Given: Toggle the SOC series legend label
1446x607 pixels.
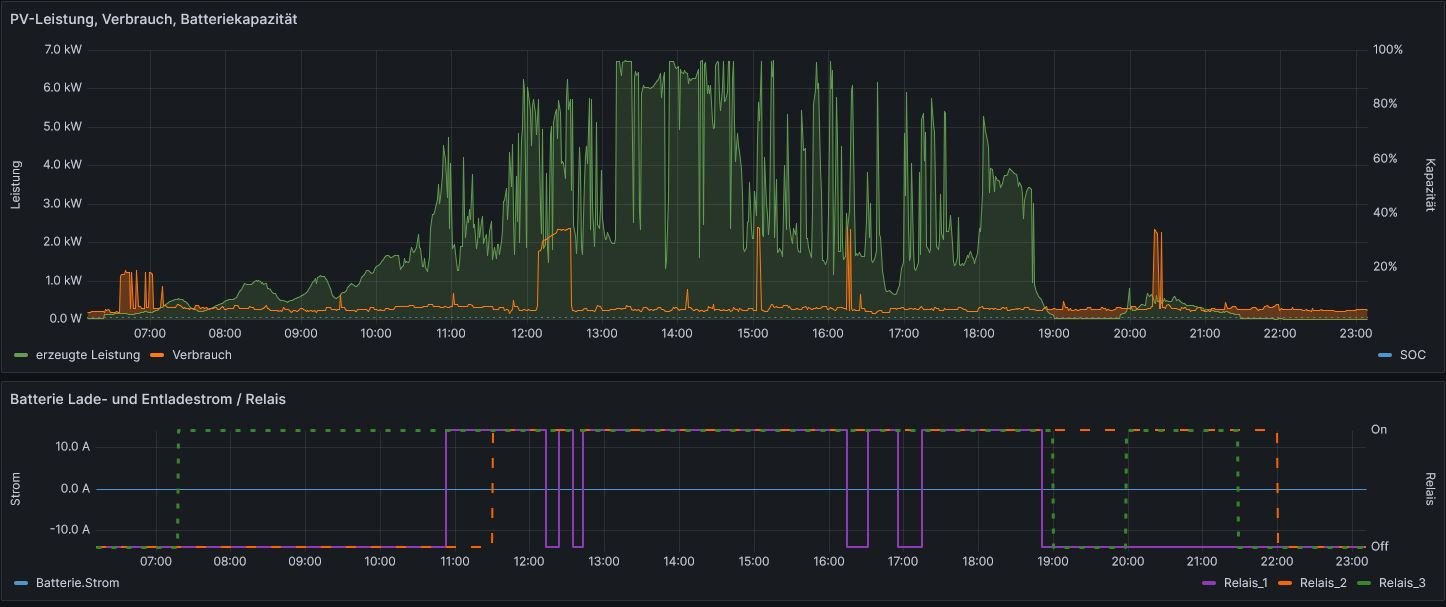Looking at the screenshot, I should click(x=1413, y=355).
